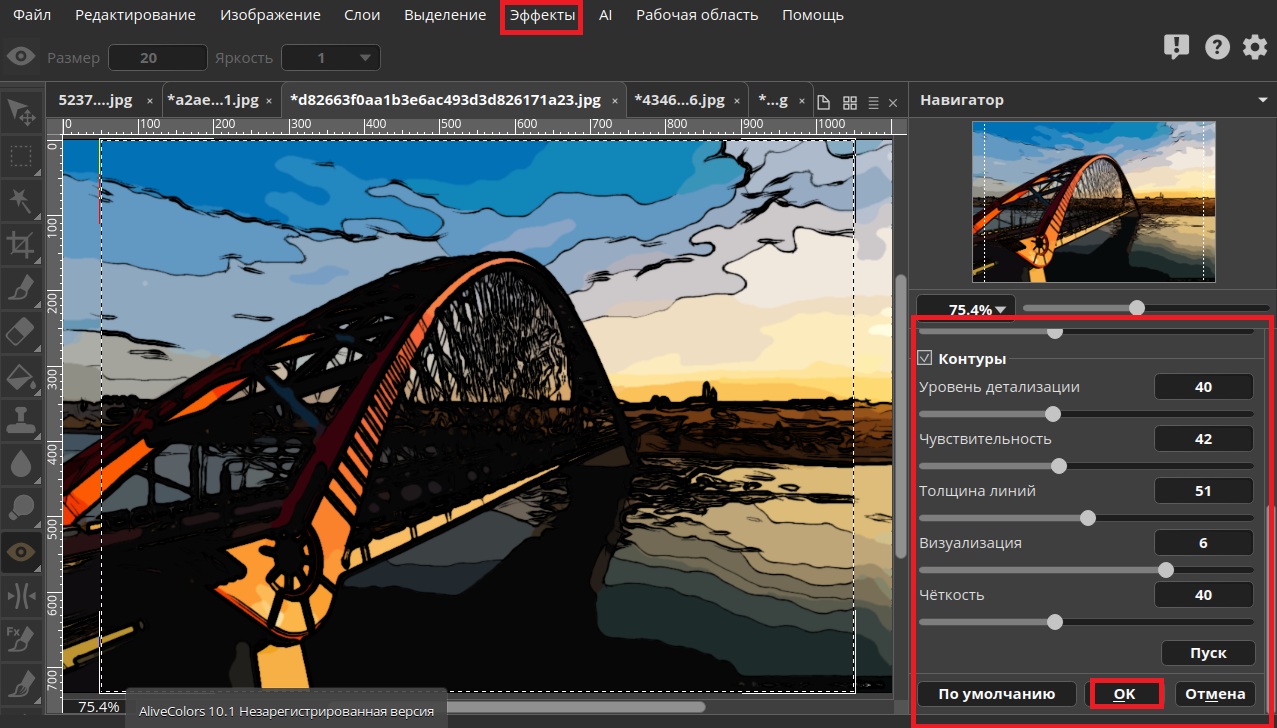Pick the Paint Bucket fill tool
1277x728 pixels.
21,375
